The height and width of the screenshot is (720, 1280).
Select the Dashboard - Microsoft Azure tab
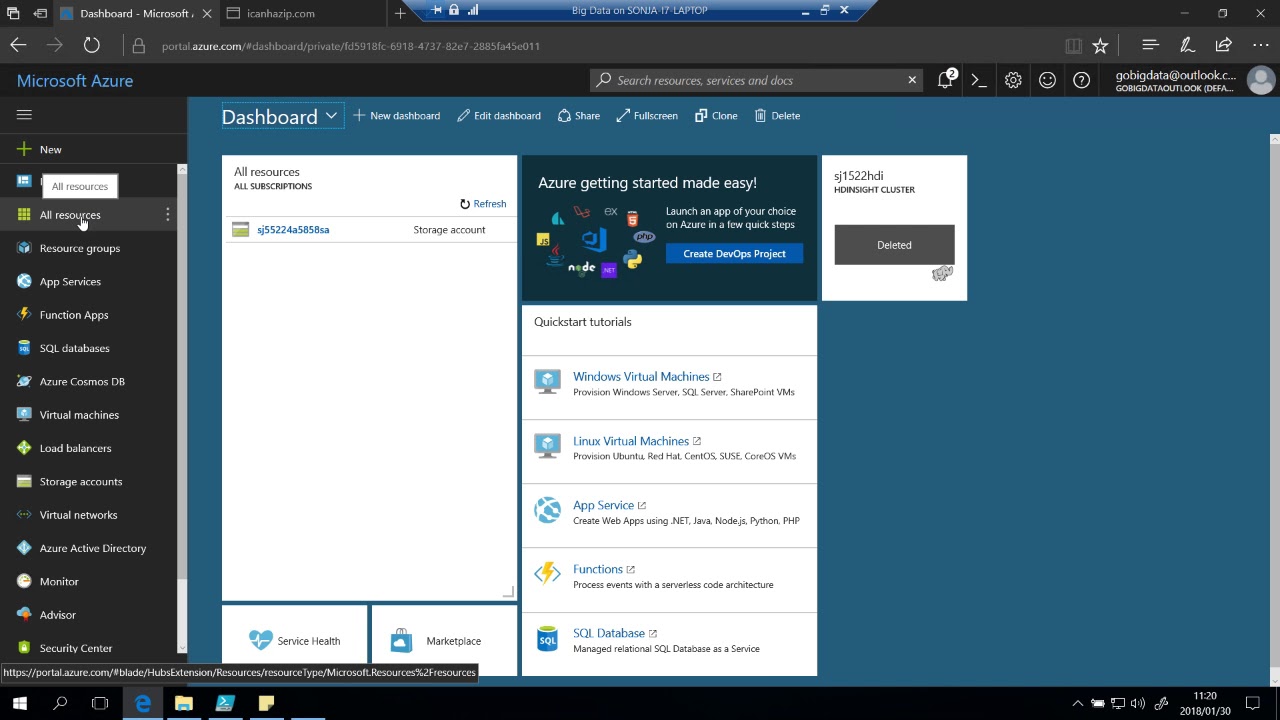tap(135, 13)
